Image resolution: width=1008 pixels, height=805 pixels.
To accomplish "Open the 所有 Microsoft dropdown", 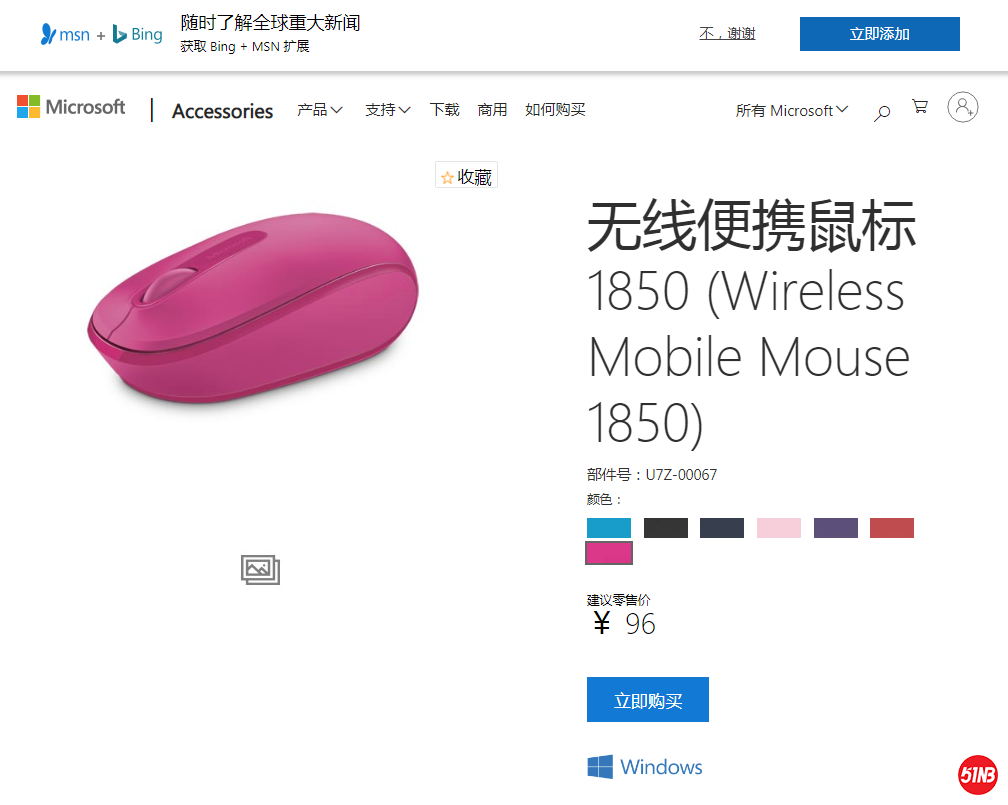I will click(791, 110).
